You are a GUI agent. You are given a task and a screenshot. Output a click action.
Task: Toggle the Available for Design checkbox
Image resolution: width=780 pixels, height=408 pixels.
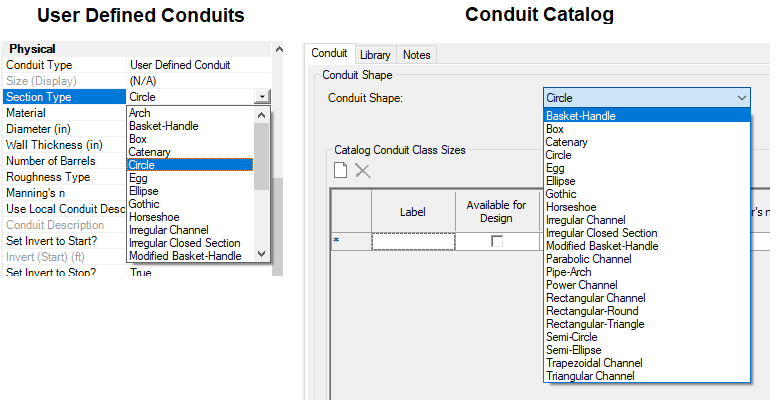[x=497, y=242]
